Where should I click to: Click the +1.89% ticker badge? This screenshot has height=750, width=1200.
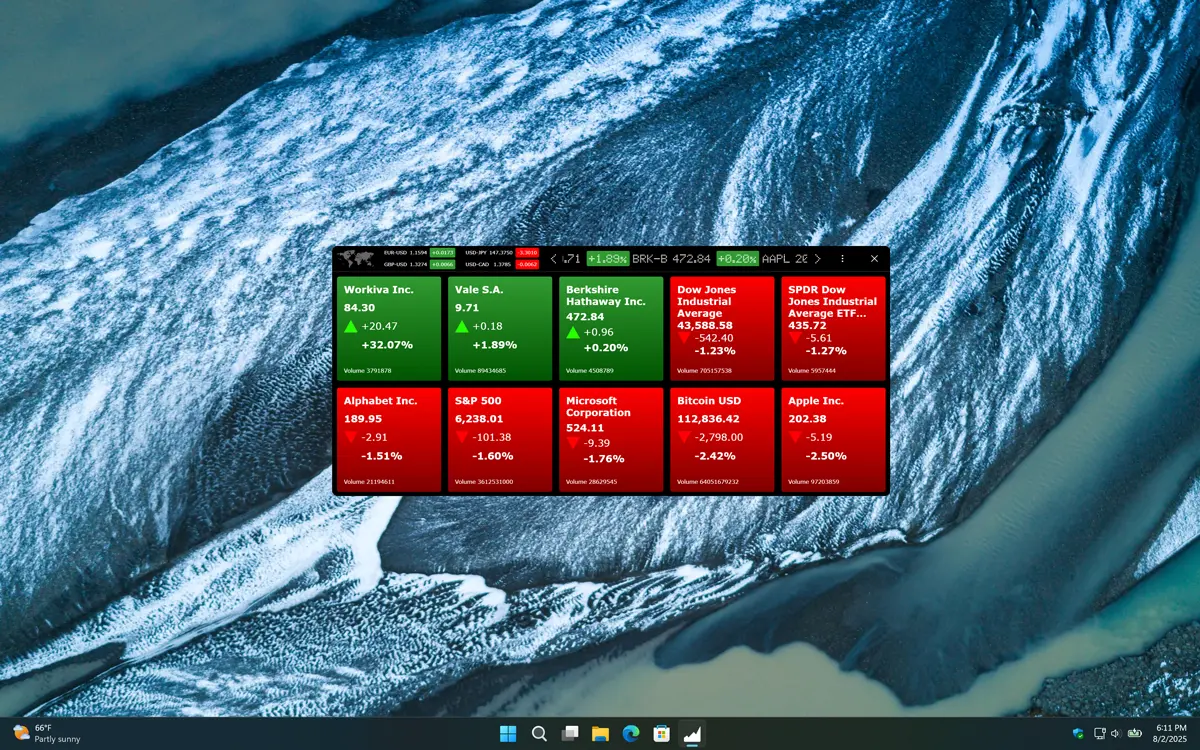pos(608,258)
